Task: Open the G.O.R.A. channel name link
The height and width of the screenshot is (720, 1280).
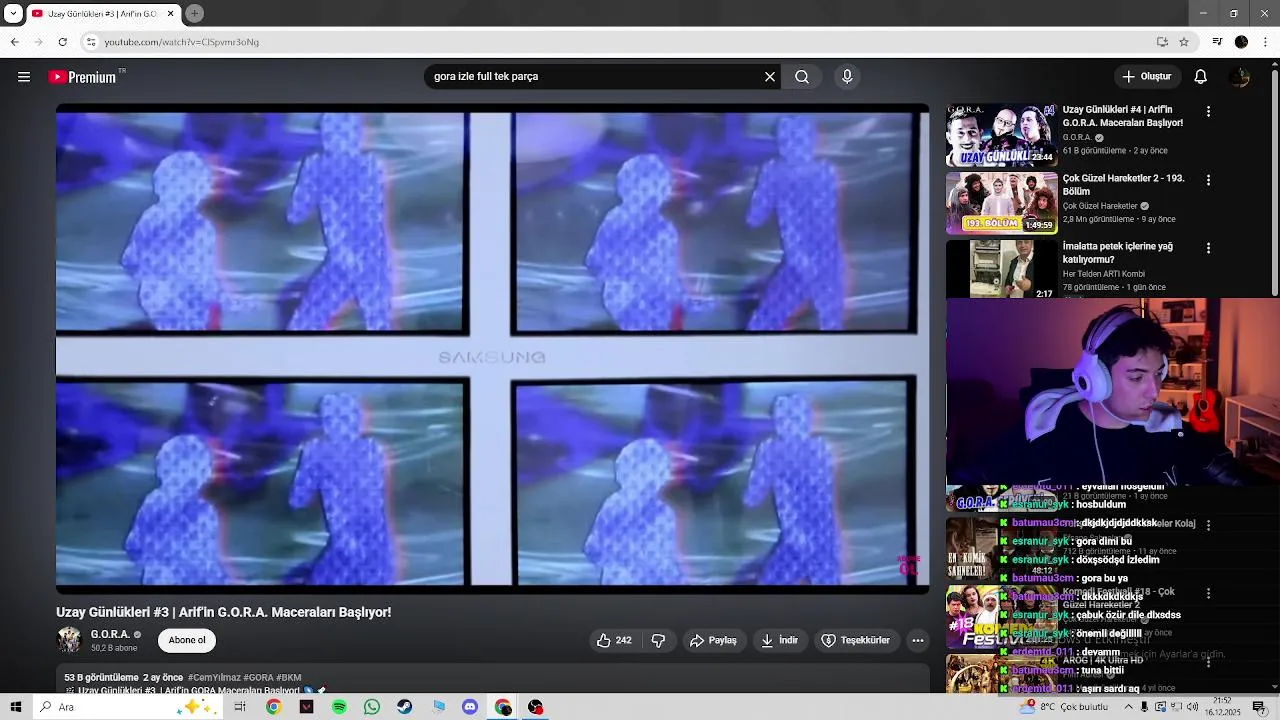Action: [x=110, y=634]
